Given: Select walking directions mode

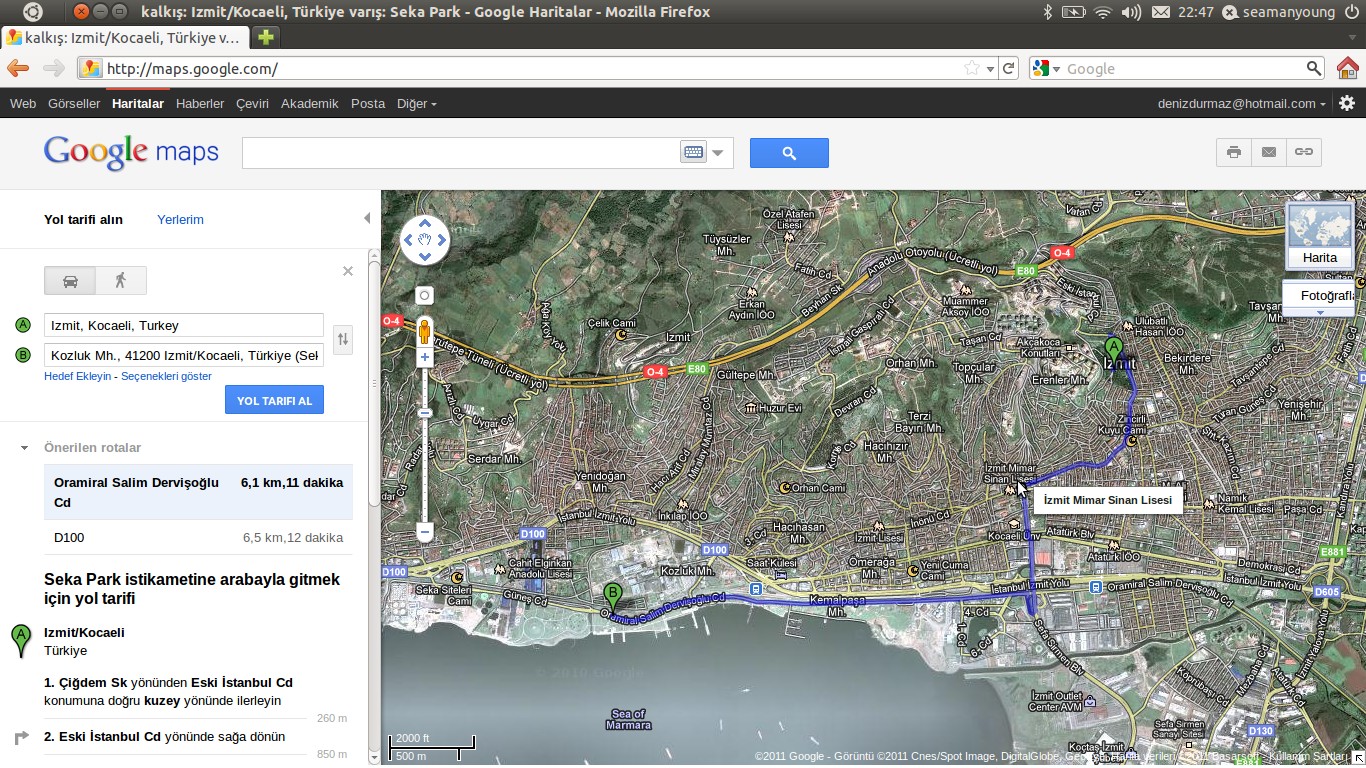Looking at the screenshot, I should (121, 280).
